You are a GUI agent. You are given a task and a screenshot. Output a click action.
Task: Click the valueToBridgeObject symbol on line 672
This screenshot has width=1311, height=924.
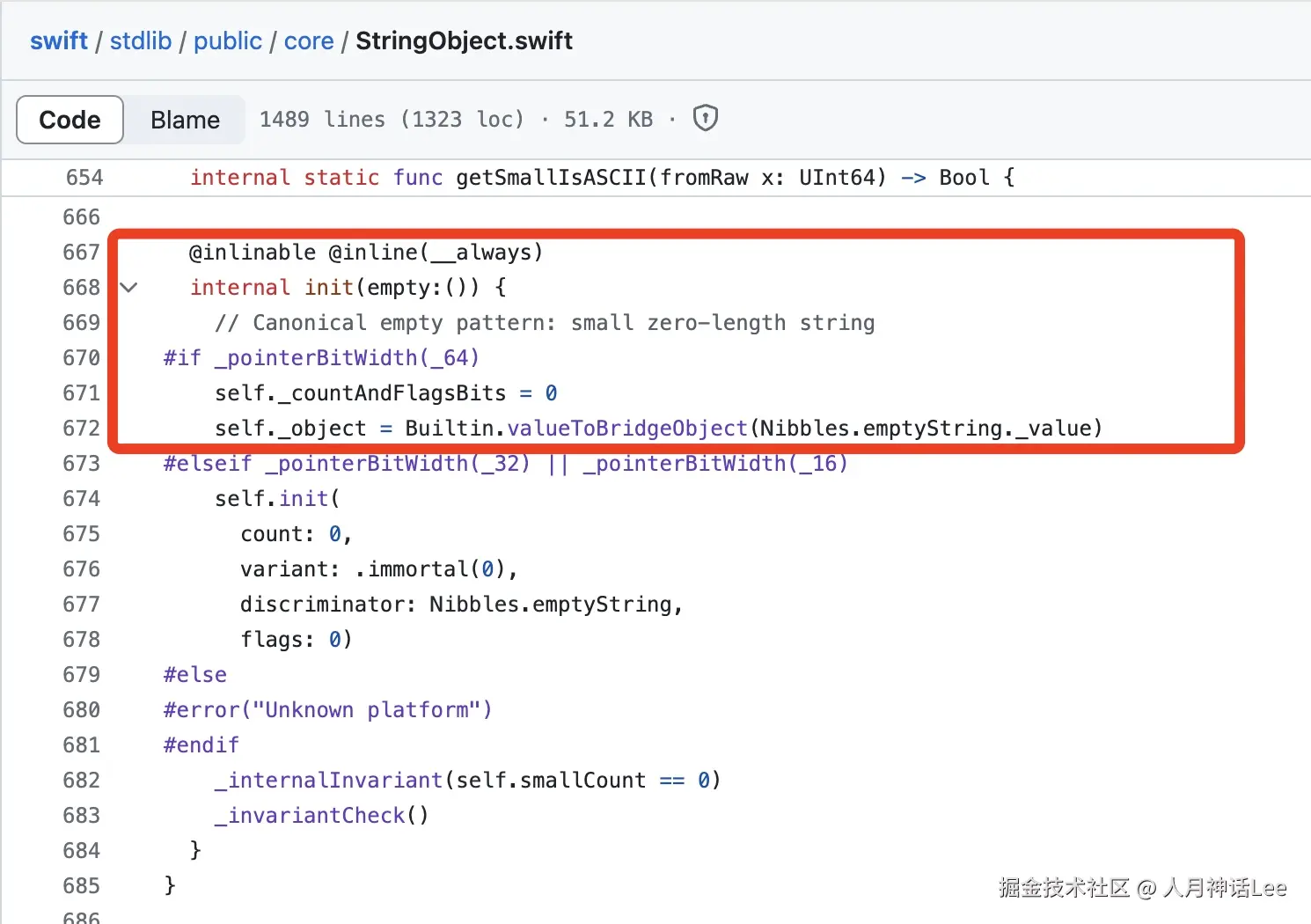click(625, 428)
